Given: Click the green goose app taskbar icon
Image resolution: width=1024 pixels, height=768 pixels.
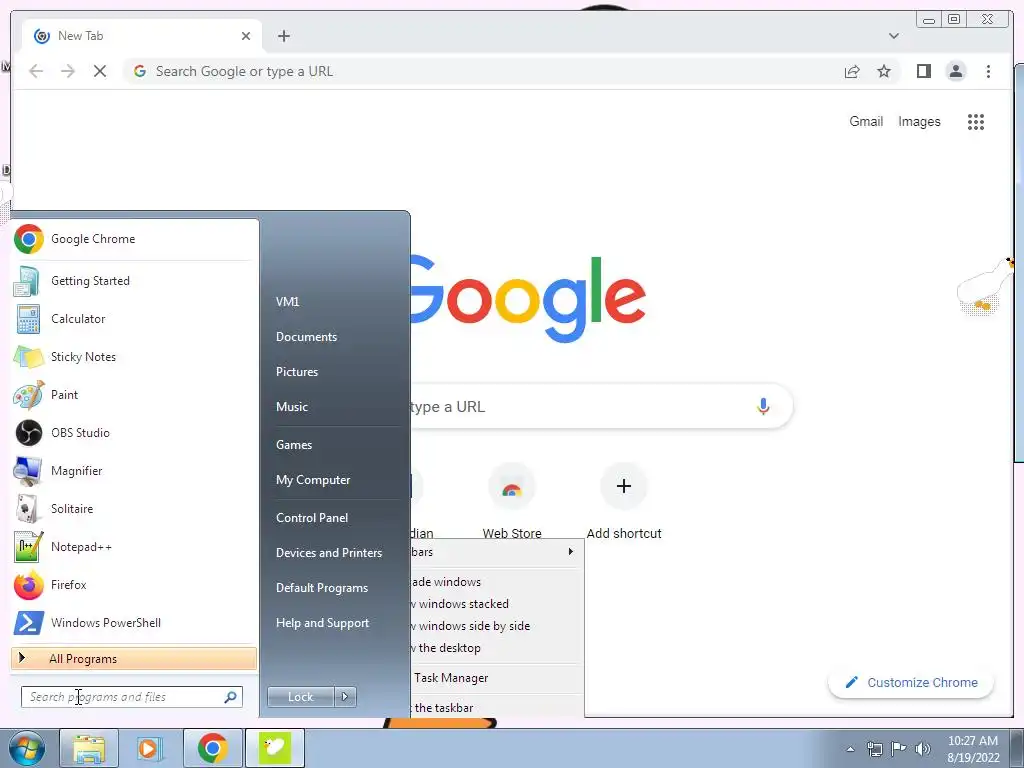Looking at the screenshot, I should tap(275, 748).
